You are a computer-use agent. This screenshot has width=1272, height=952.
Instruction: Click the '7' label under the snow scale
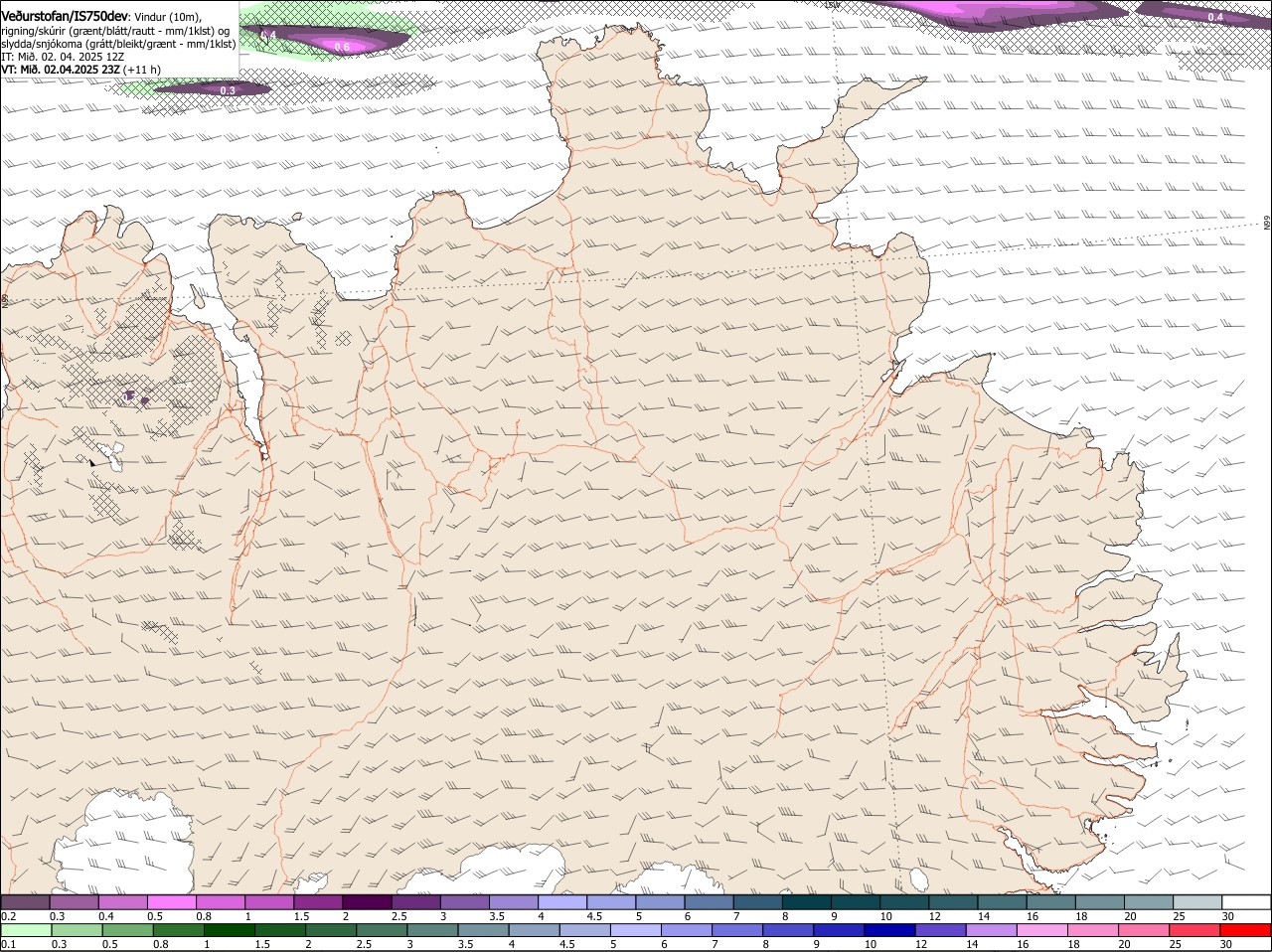(x=735, y=915)
